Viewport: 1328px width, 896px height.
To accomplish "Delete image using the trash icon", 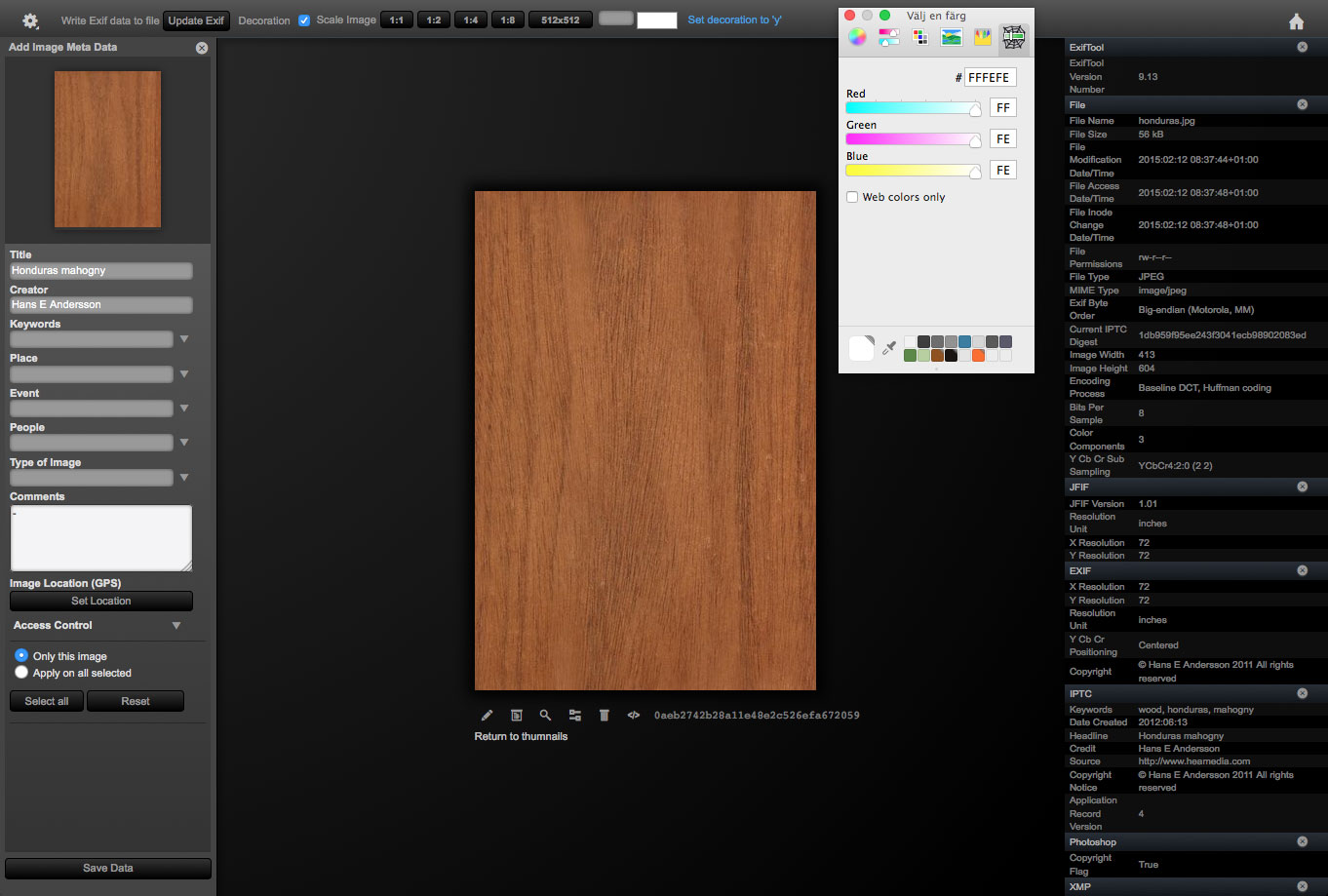I will pyautogui.click(x=604, y=716).
